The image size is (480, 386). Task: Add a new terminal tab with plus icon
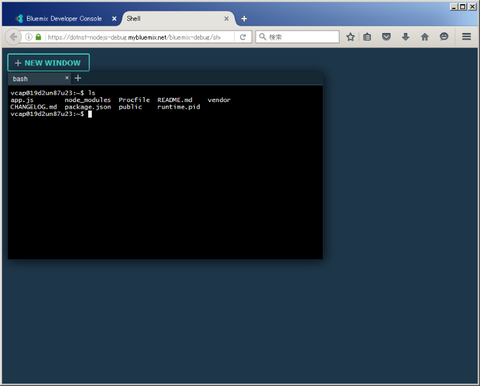click(78, 78)
